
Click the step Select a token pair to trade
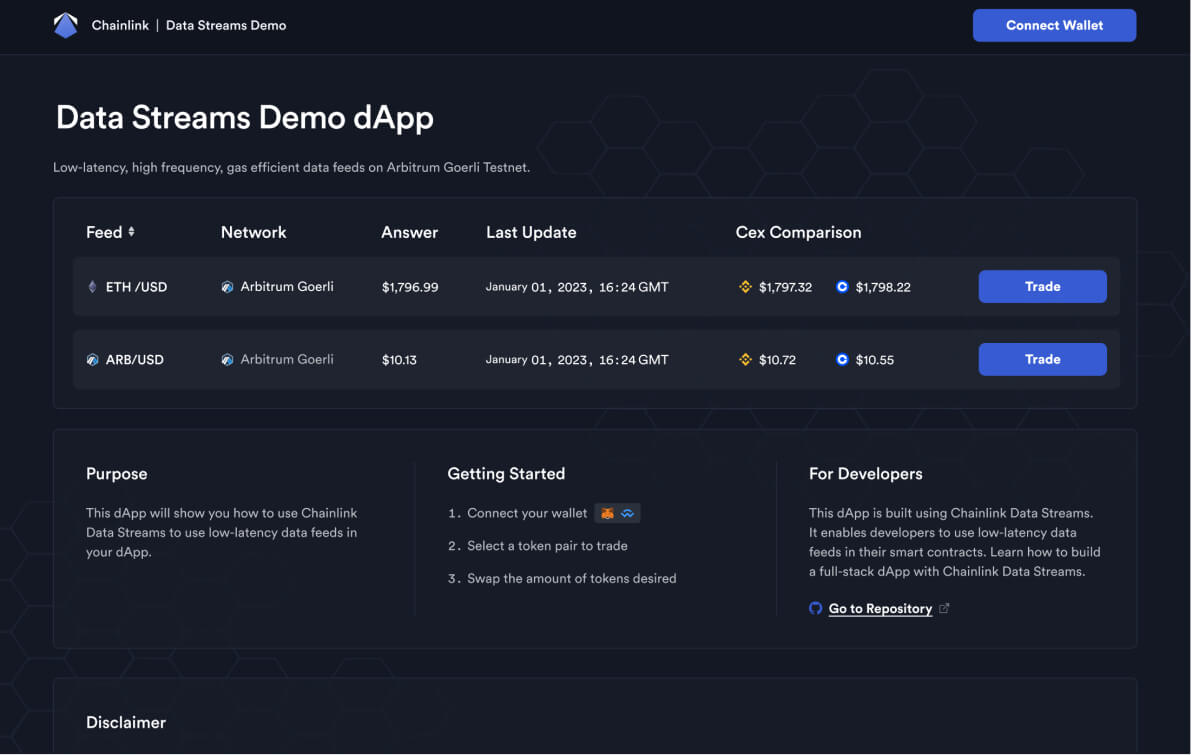547,546
